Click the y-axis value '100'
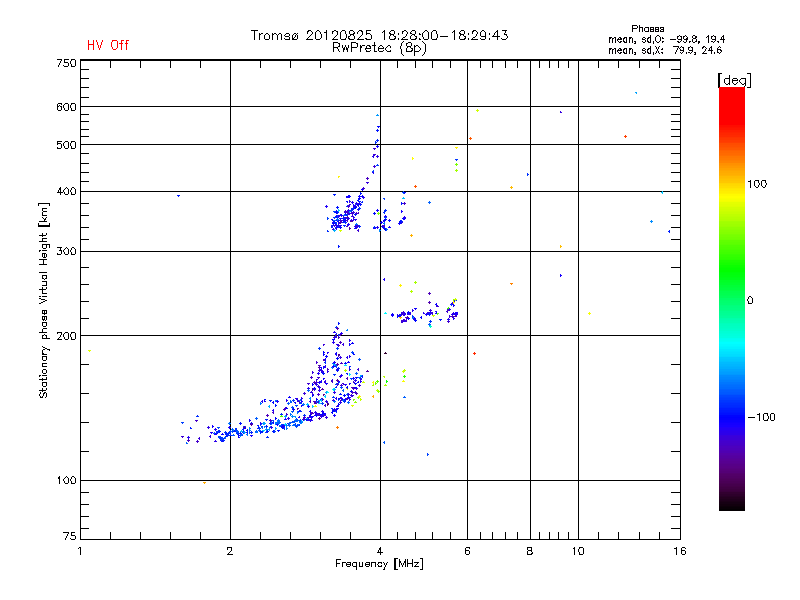Screen dimensions: 800x600 pos(66,481)
